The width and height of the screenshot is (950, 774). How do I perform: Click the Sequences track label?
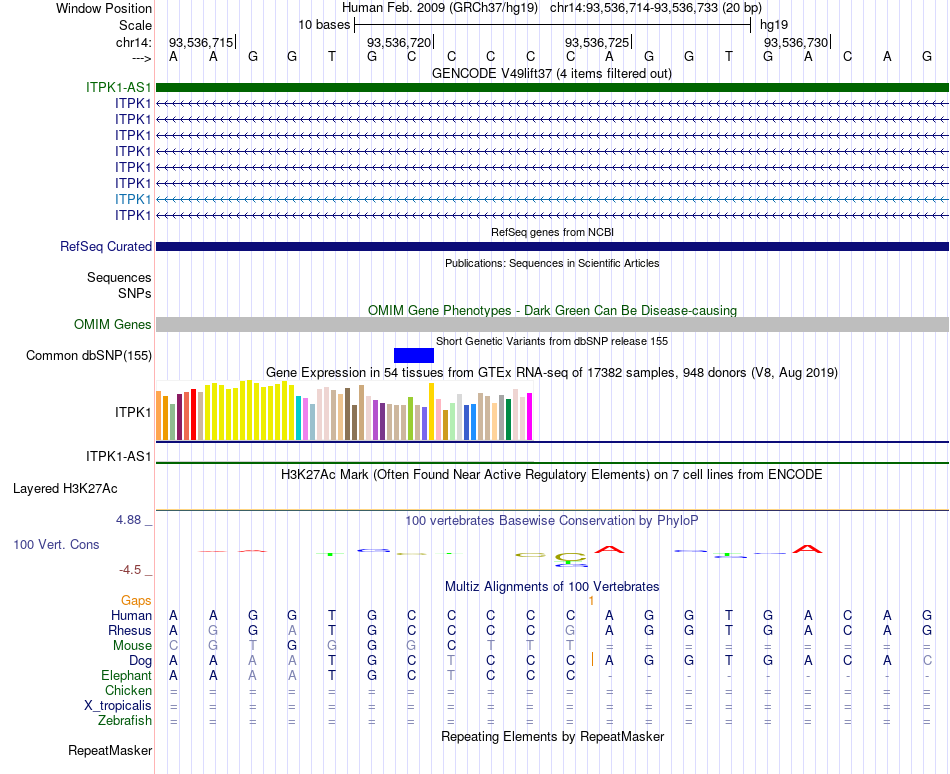point(119,277)
